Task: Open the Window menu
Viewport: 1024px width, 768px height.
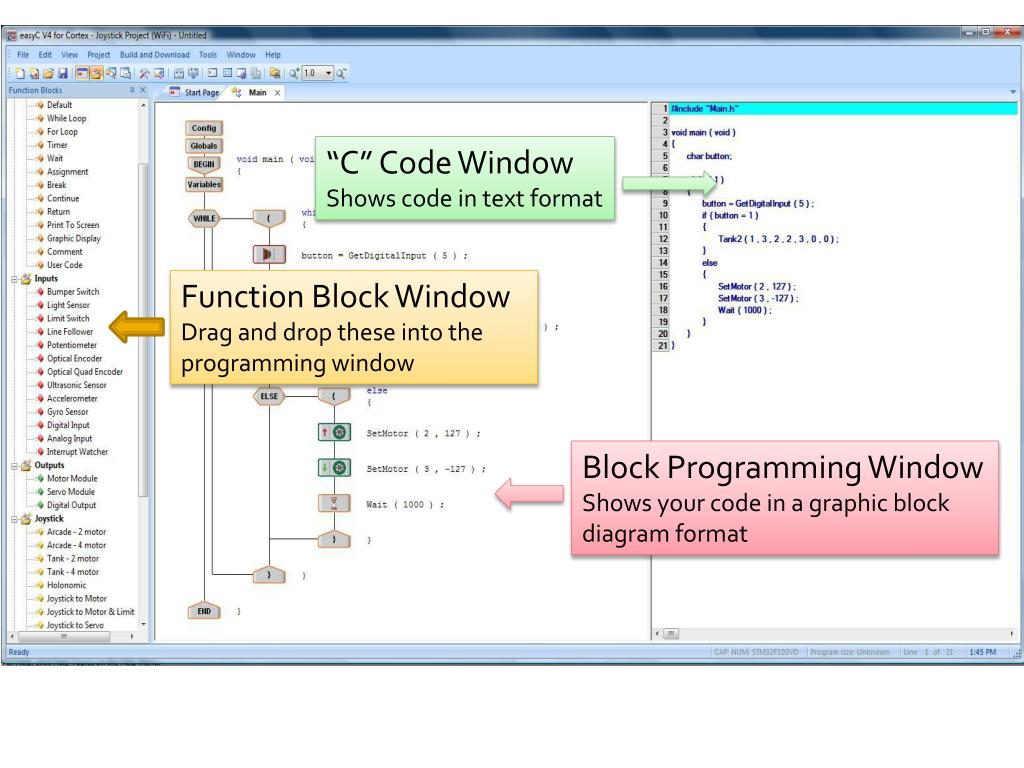Action: coord(241,55)
